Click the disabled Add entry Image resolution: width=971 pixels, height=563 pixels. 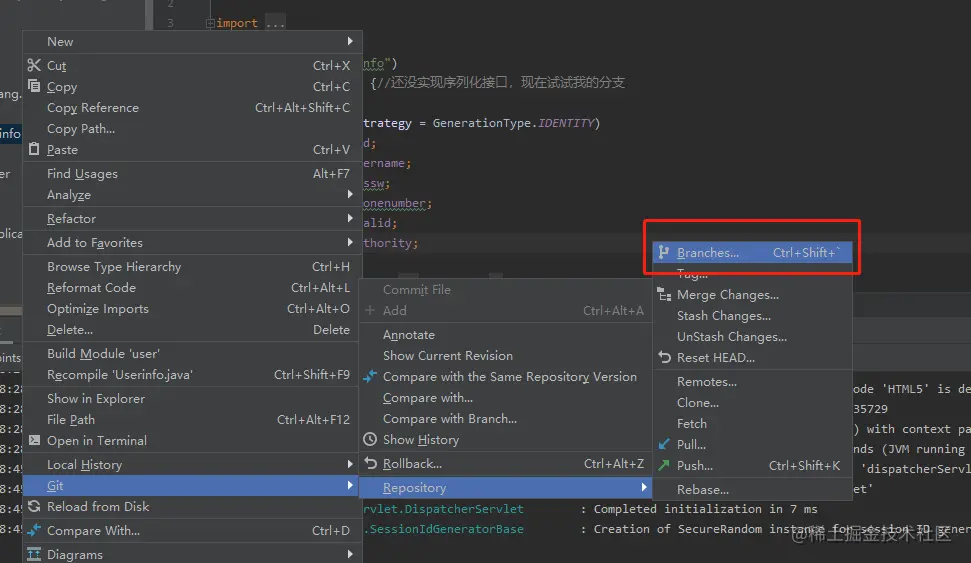(505, 310)
